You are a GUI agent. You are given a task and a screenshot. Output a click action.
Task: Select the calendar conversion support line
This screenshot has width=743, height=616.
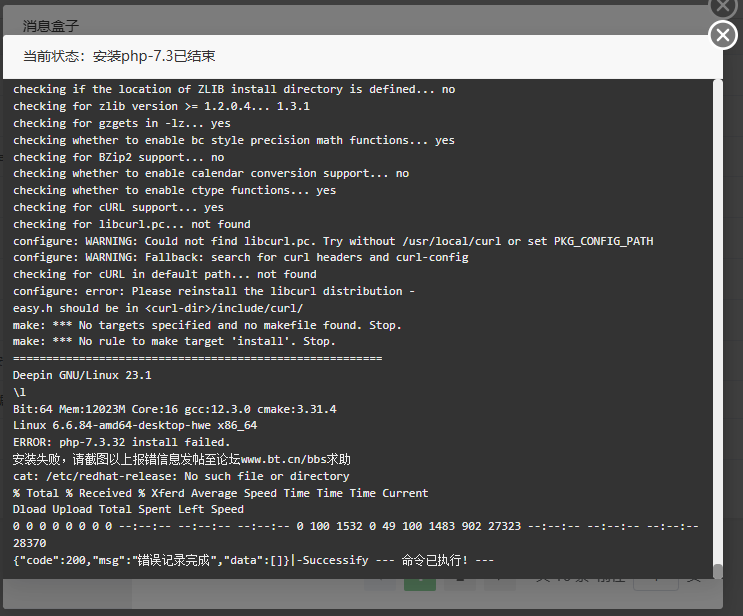coord(211,173)
